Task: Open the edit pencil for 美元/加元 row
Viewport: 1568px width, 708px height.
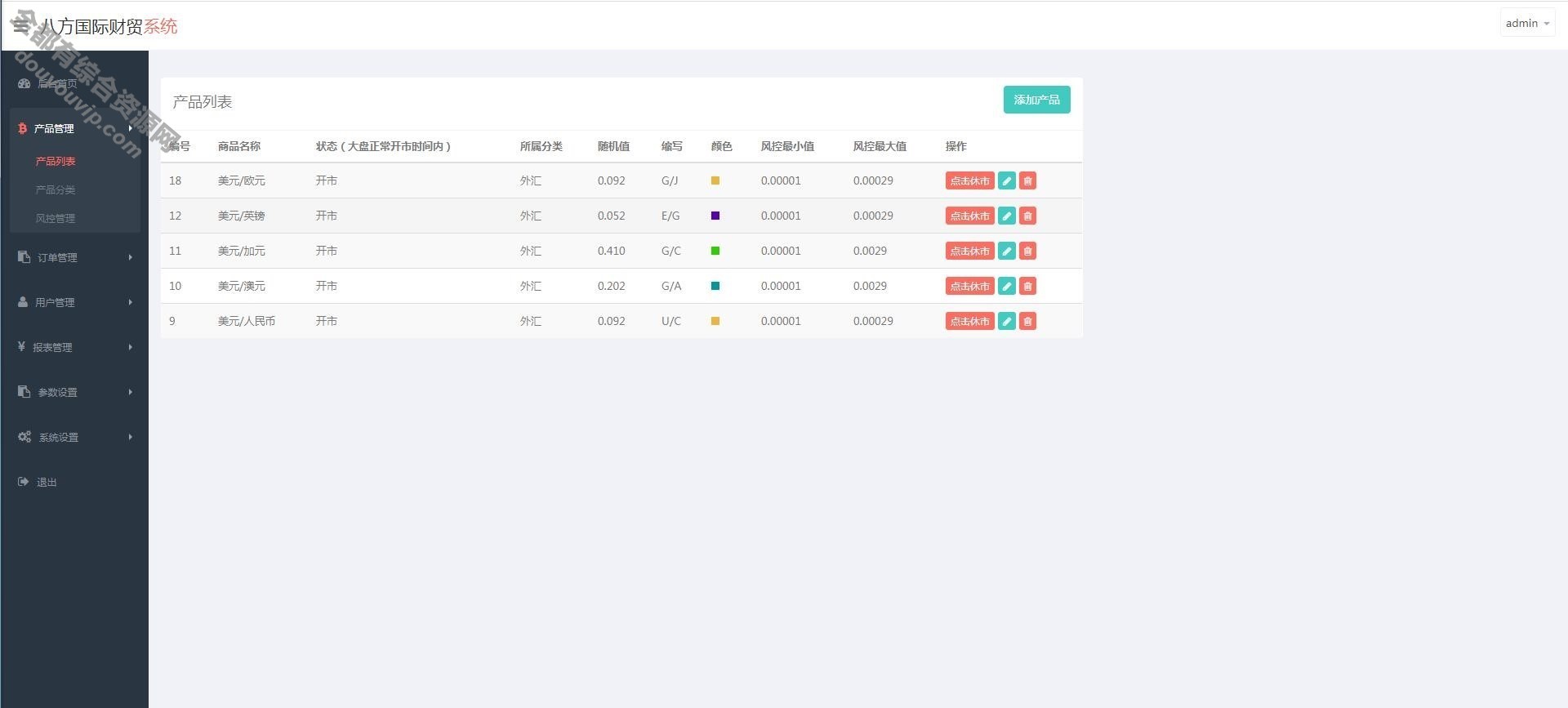Action: pos(1007,251)
